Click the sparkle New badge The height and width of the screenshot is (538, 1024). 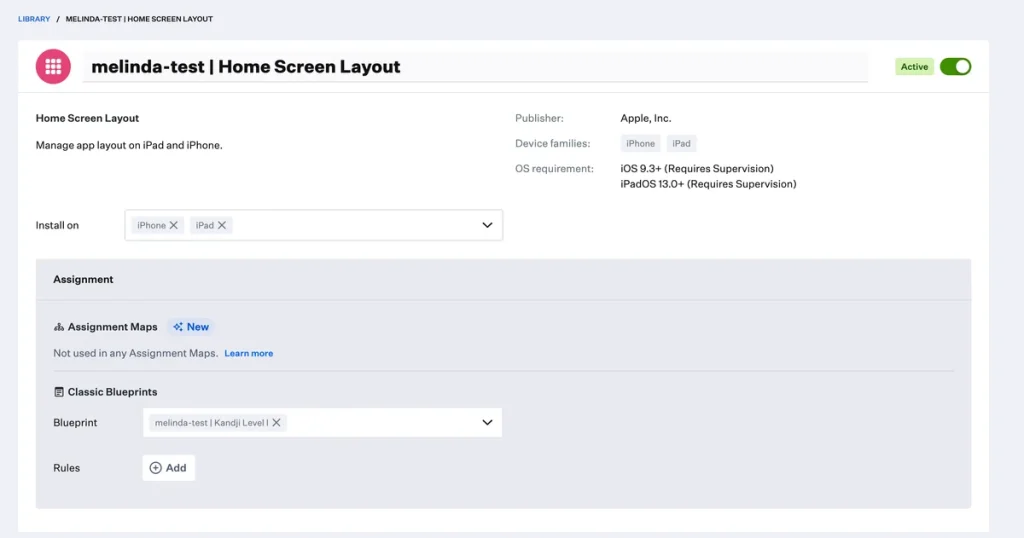click(190, 327)
